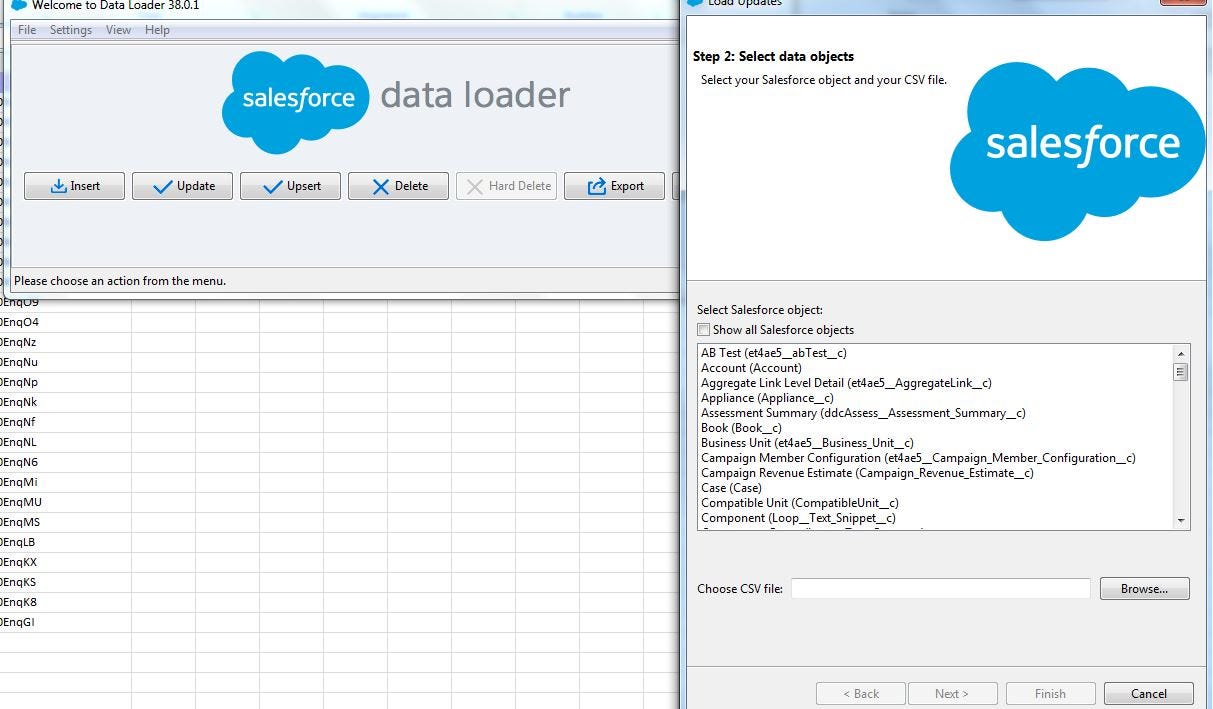Viewport: 1213px width, 709px height.
Task: Click the Next > button
Action: click(952, 694)
